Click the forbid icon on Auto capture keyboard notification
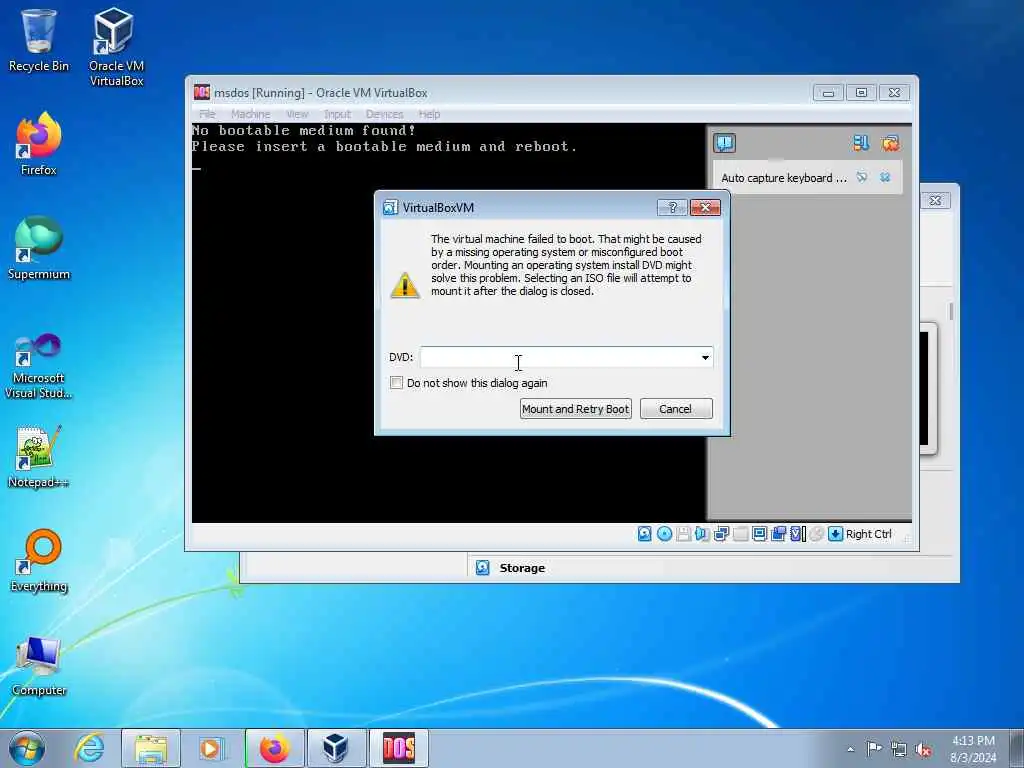The image size is (1024, 768). 862,177
